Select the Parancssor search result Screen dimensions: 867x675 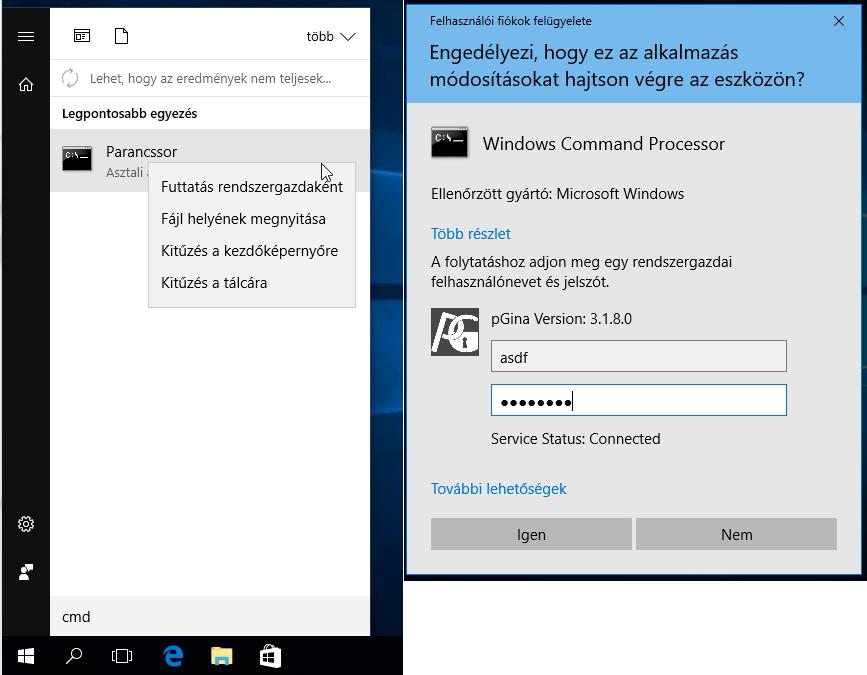coord(210,160)
